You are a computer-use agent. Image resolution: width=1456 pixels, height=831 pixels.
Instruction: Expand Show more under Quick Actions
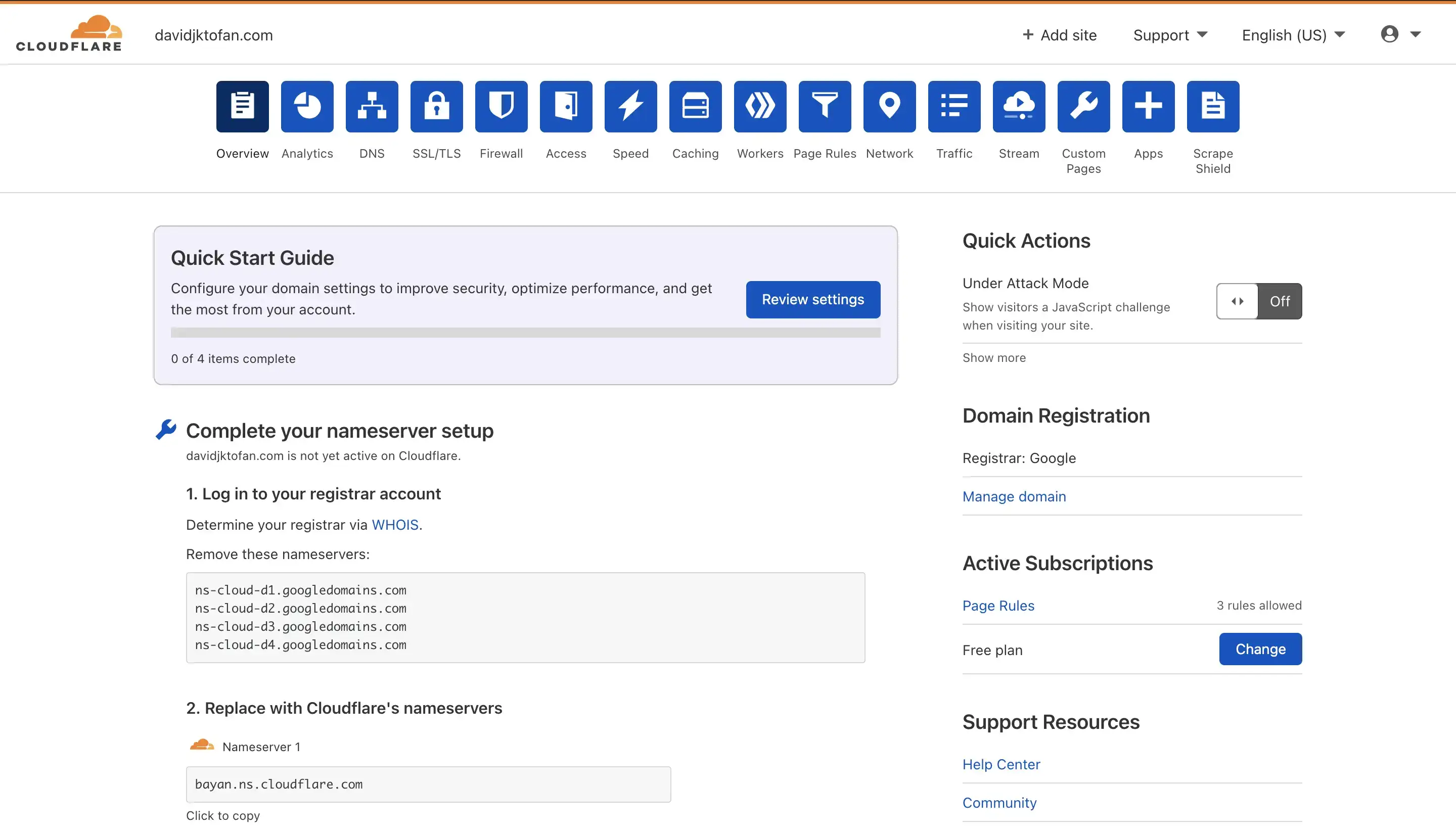coord(994,358)
